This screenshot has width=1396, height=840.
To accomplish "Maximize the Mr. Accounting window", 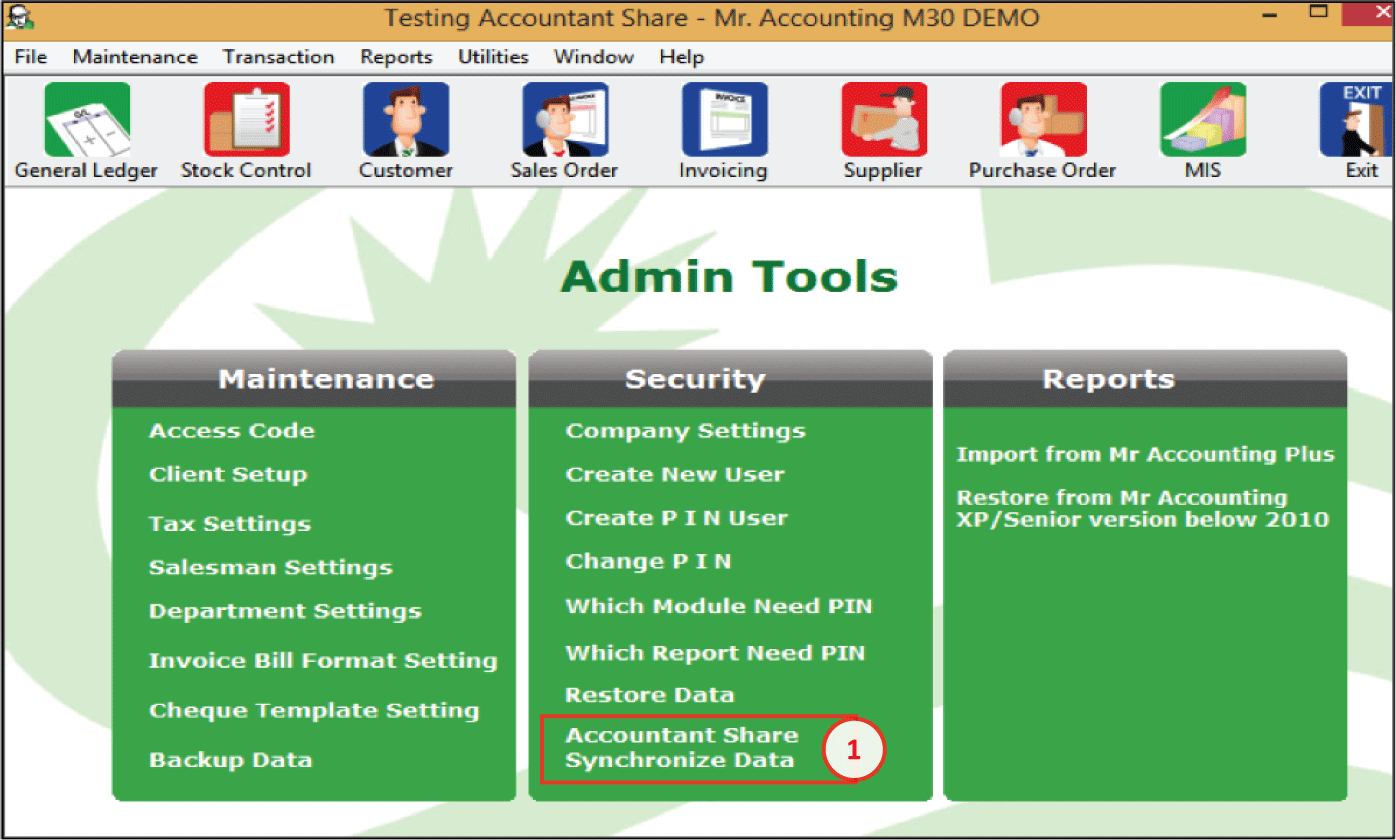I will 1319,14.
